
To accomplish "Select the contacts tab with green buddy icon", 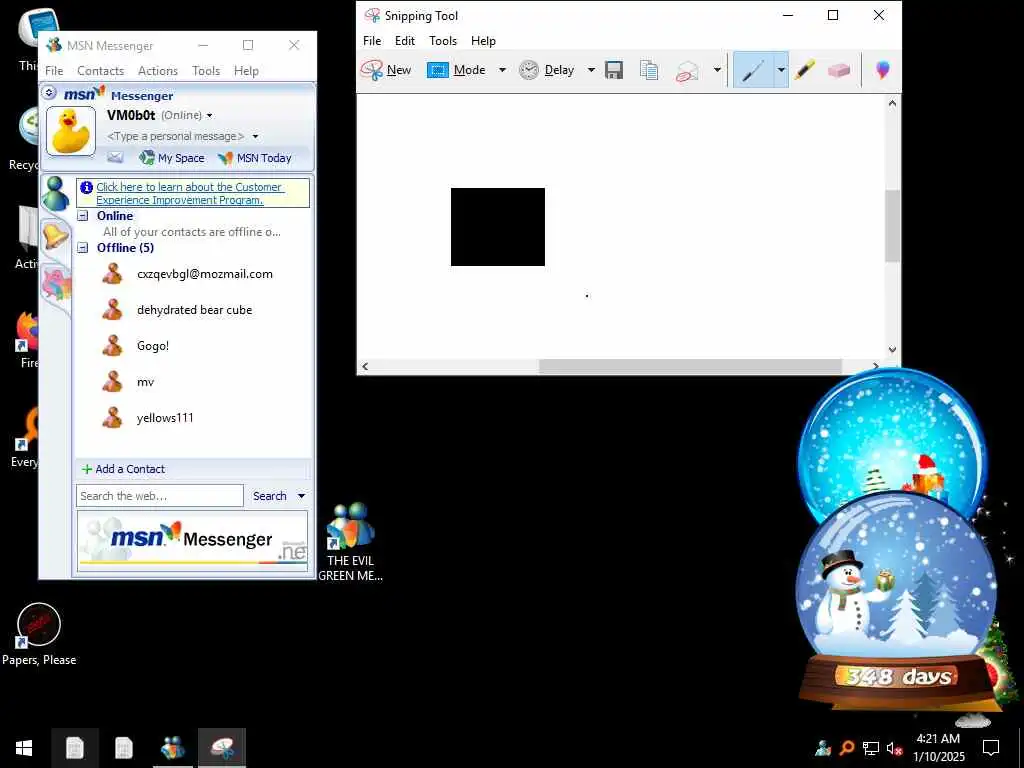I will pyautogui.click(x=56, y=193).
